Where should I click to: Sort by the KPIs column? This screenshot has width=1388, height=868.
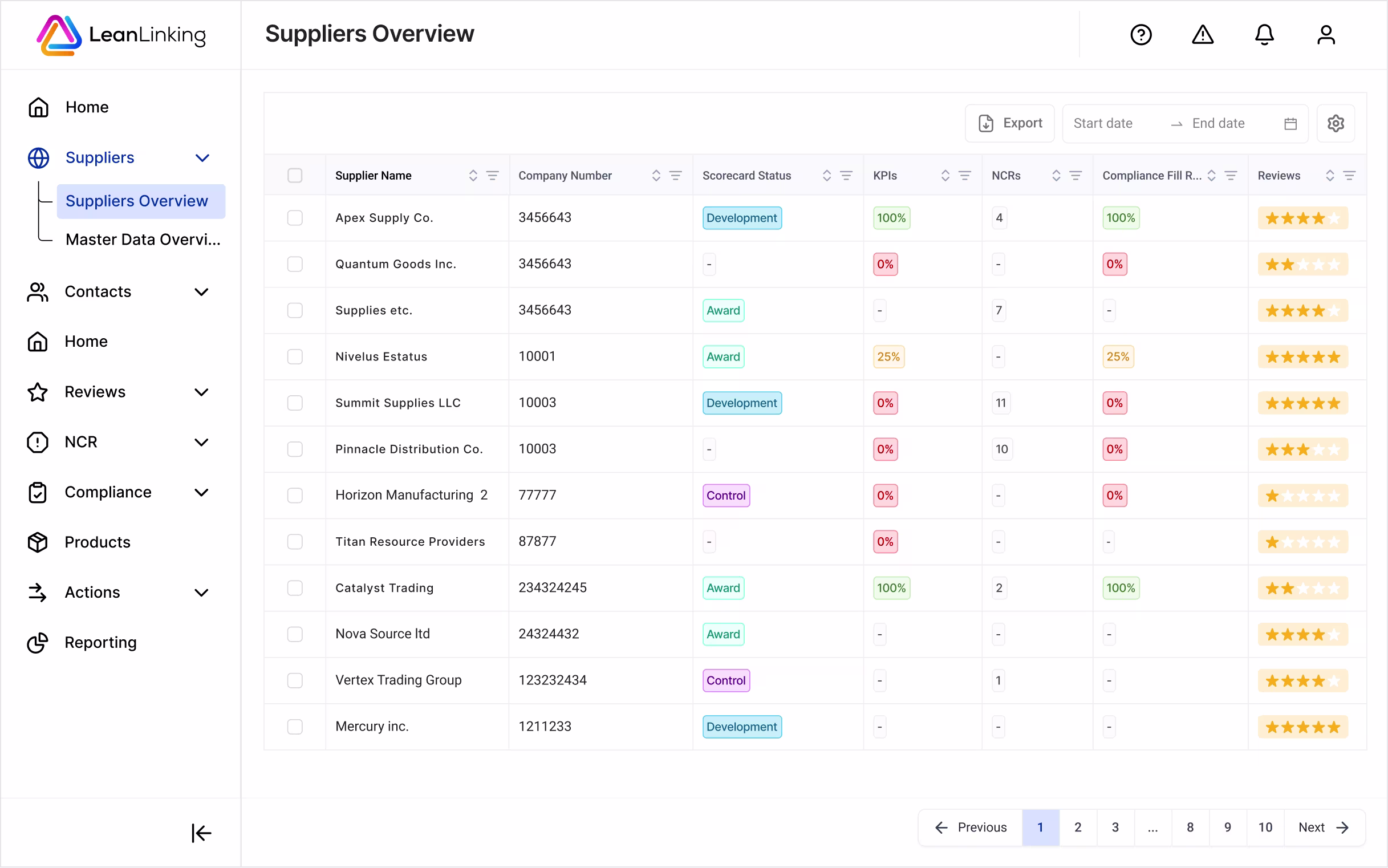(945, 176)
